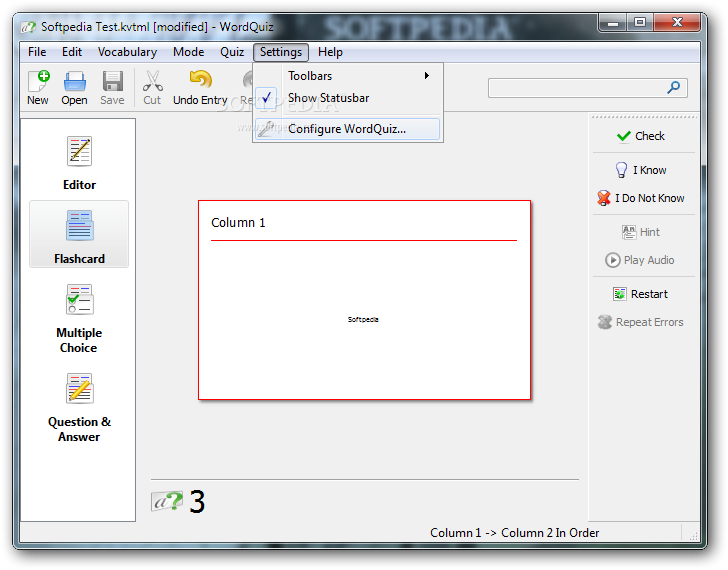Click the search magnifier icon

tap(673, 87)
